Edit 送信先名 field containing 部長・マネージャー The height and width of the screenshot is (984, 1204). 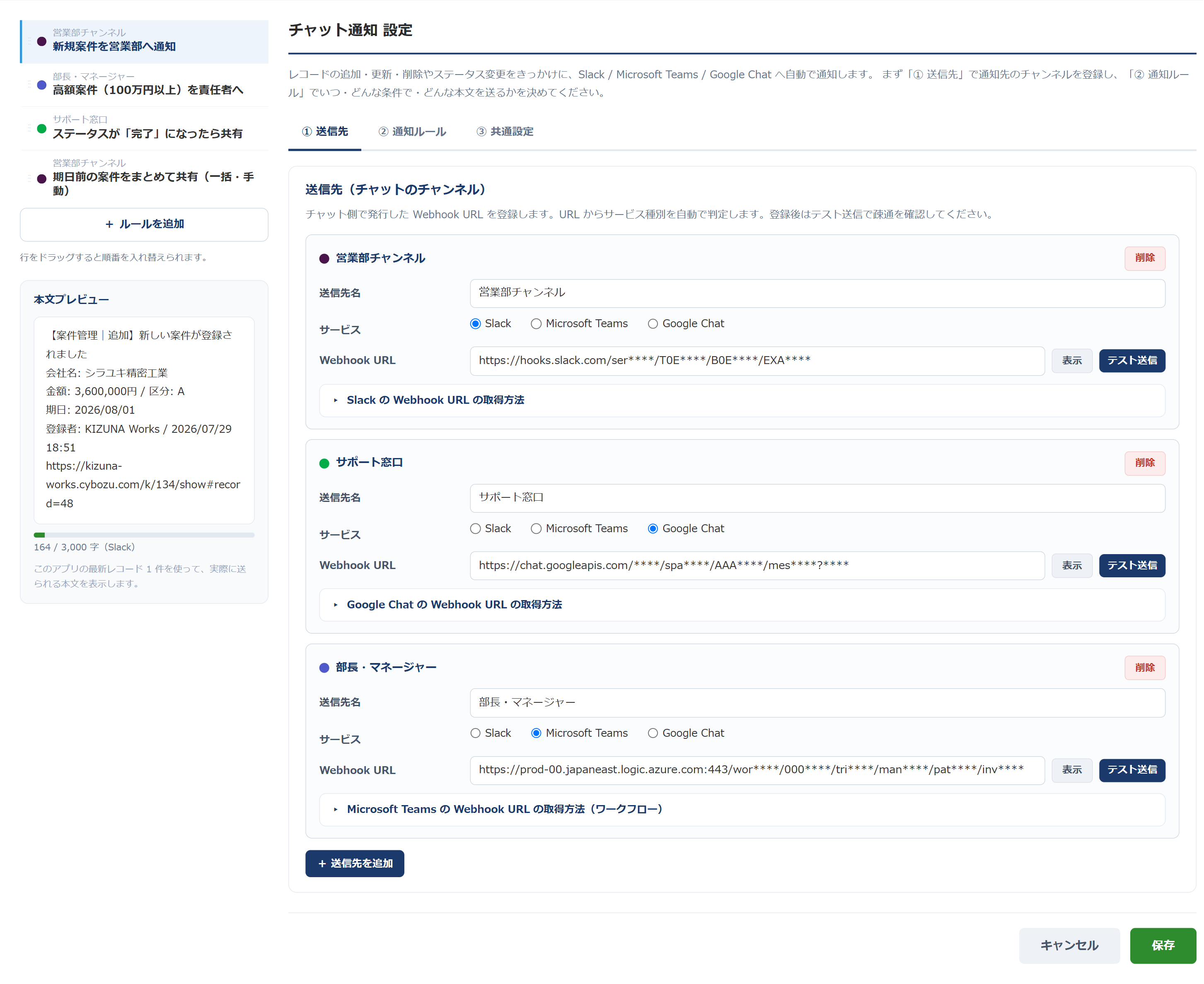[x=817, y=703]
